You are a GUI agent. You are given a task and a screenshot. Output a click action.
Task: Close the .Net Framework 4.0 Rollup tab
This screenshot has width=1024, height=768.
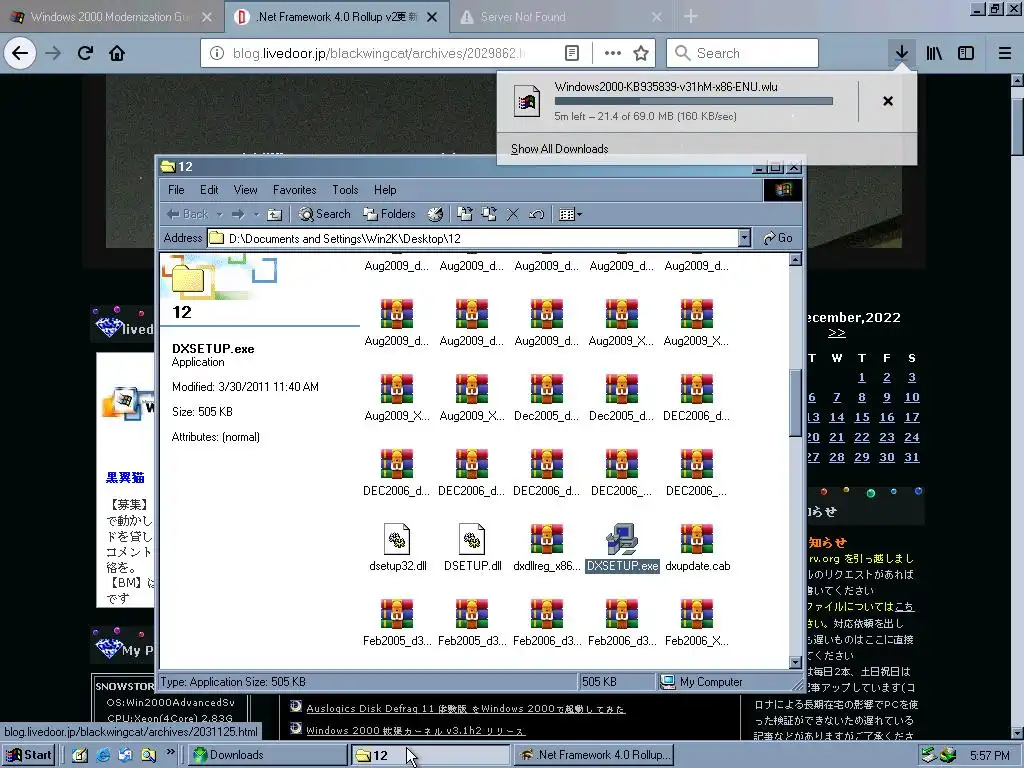pos(432,17)
